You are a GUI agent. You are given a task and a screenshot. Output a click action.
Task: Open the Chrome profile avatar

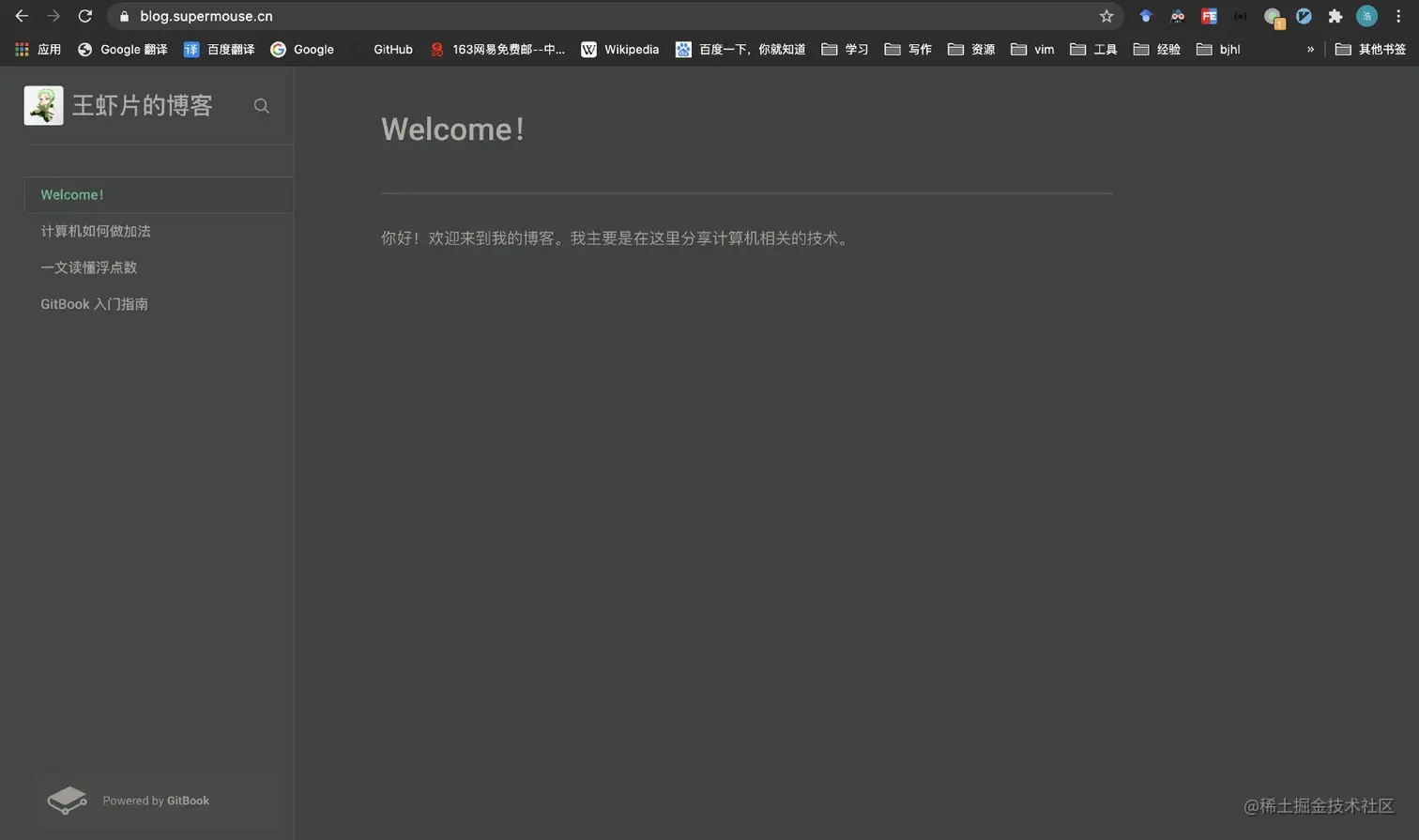click(x=1367, y=16)
